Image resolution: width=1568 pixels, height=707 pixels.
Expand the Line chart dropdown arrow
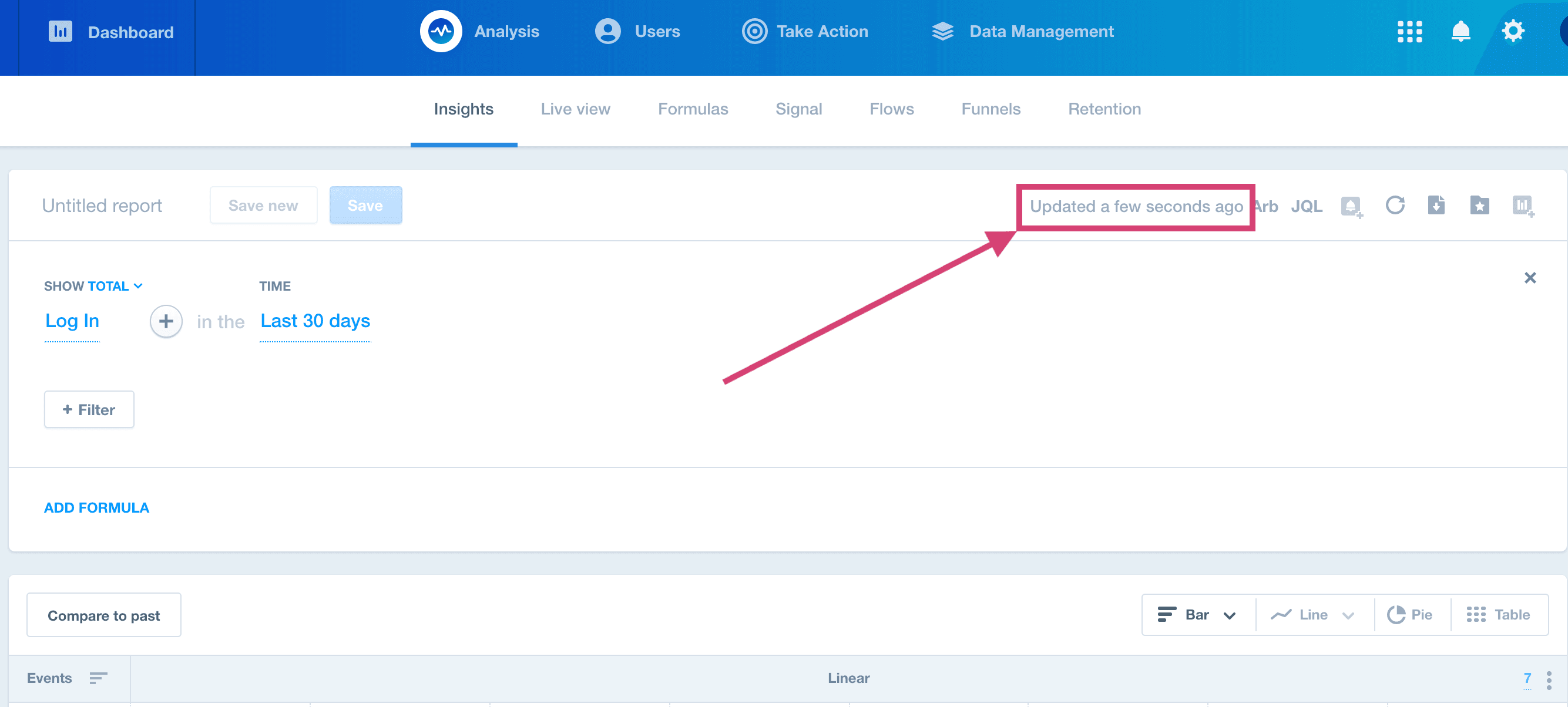[1348, 615]
